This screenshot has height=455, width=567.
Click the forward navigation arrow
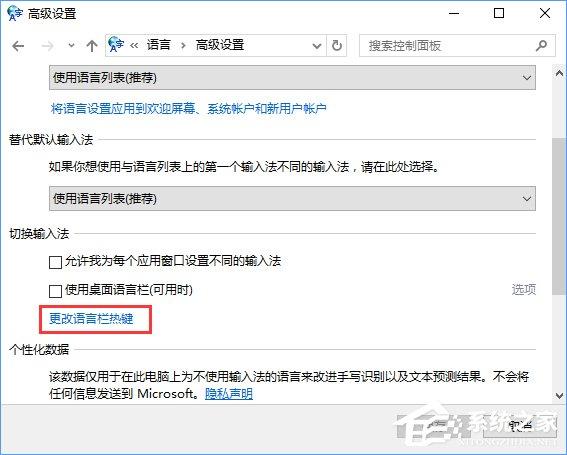[47, 46]
